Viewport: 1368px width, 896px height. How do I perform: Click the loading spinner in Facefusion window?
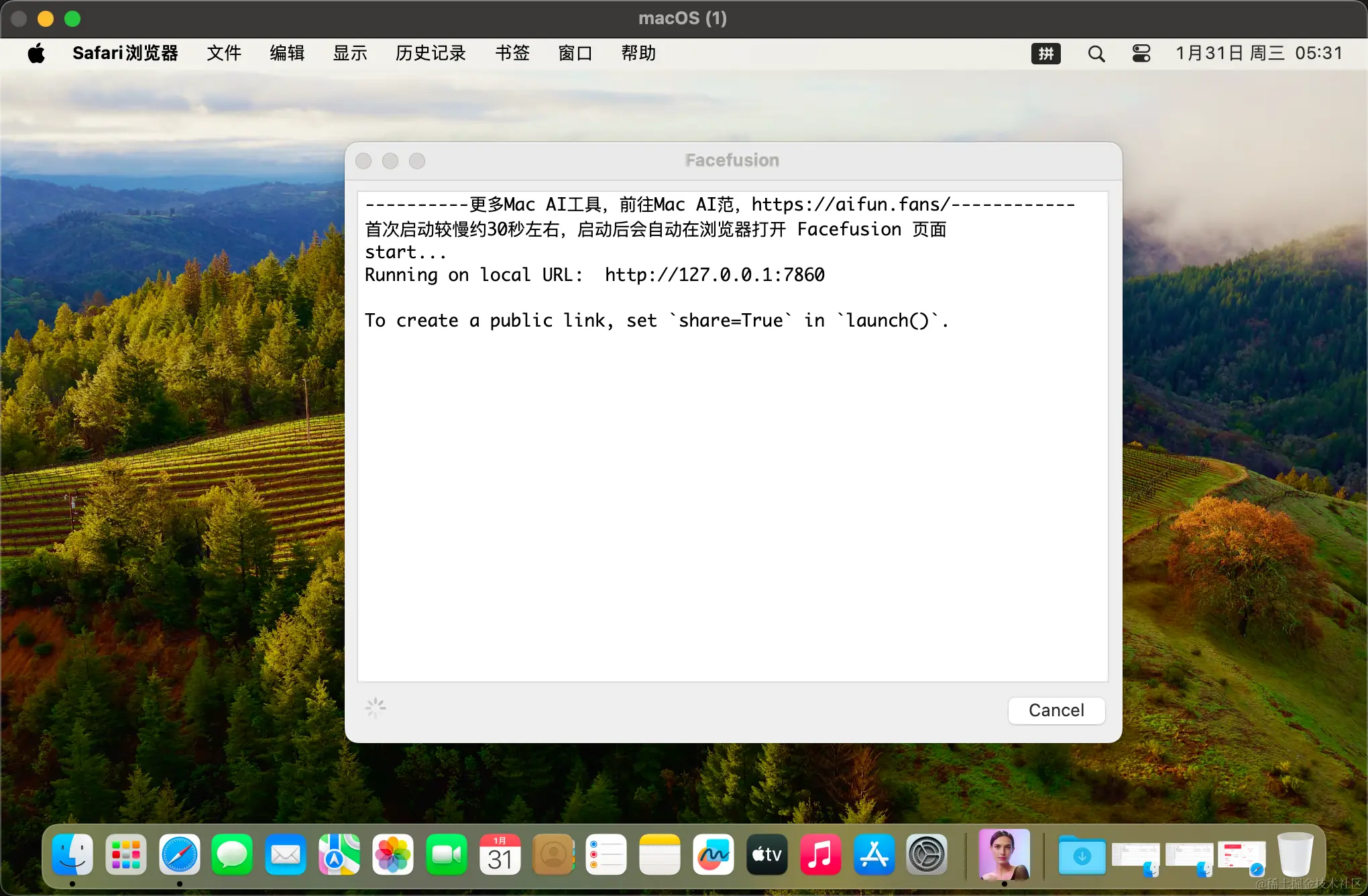tap(376, 708)
